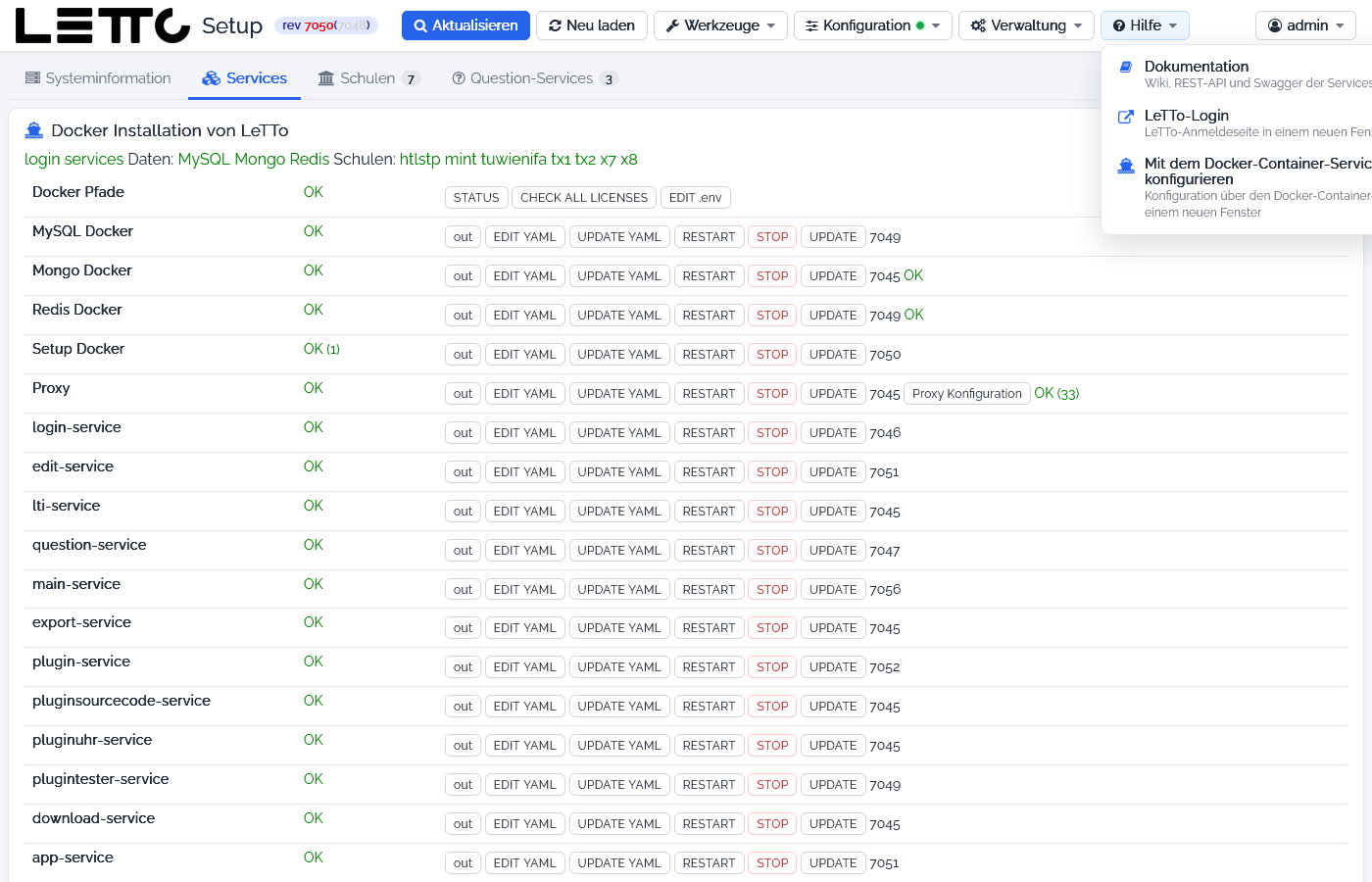The image size is (1372, 882).
Task: Click the Docker-Container configuration ship icon
Action: tap(1126, 166)
